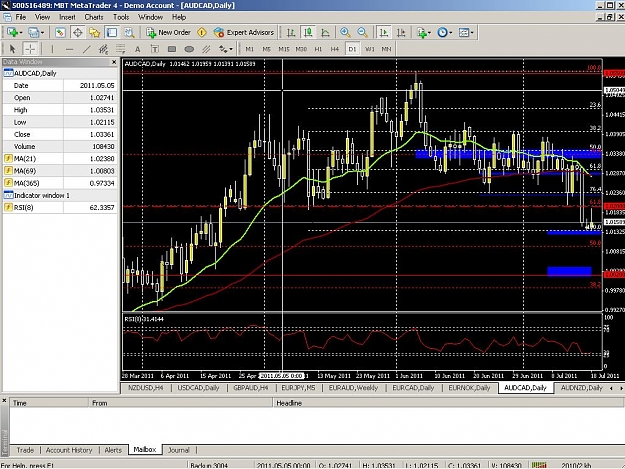Click the yellow diamond alert icon
This screenshot has width=625, height=469.
pyautogui.click(x=202, y=33)
